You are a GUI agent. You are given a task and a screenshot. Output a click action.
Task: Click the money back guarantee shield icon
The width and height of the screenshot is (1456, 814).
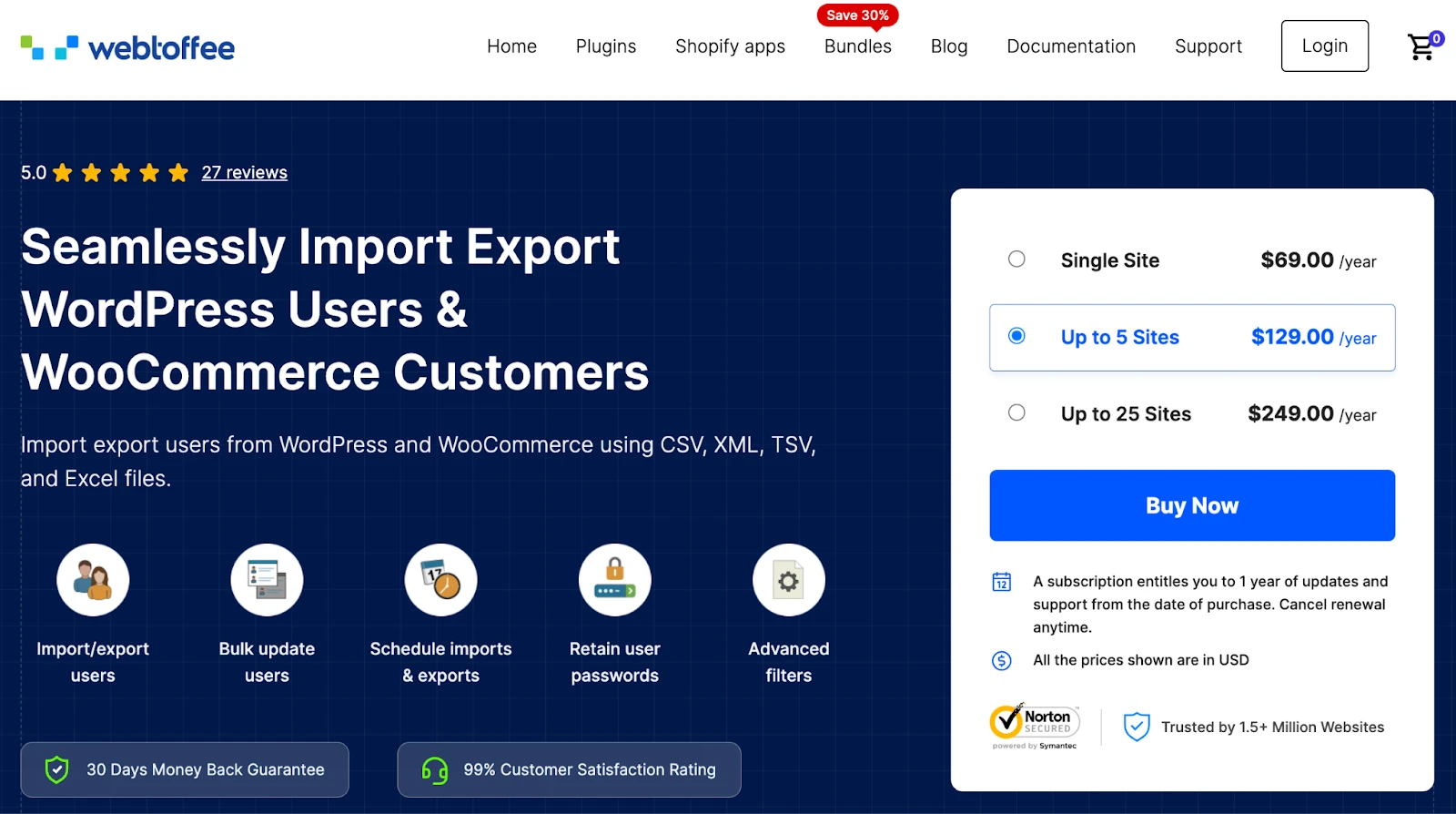(x=56, y=769)
